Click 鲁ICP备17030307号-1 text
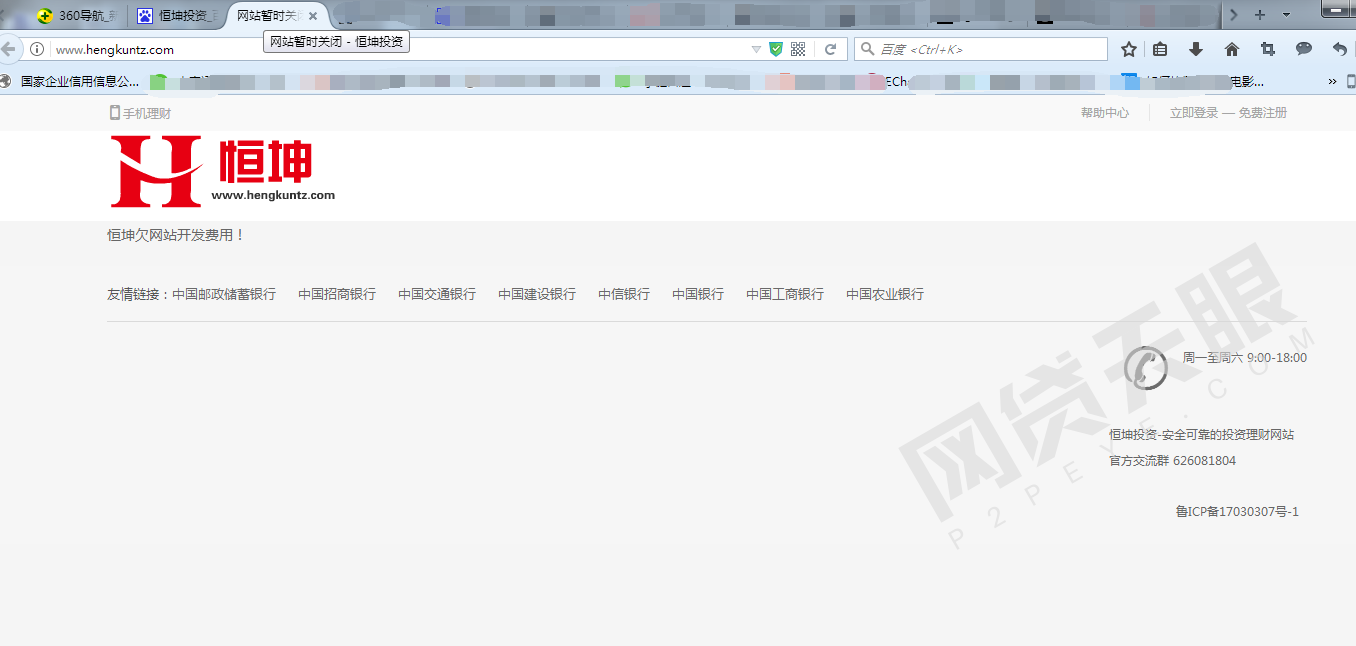The height and width of the screenshot is (646, 1356). 1237,512
